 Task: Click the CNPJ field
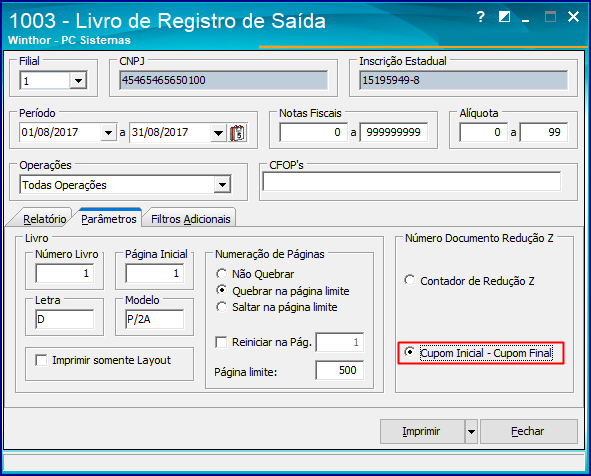click(x=224, y=80)
